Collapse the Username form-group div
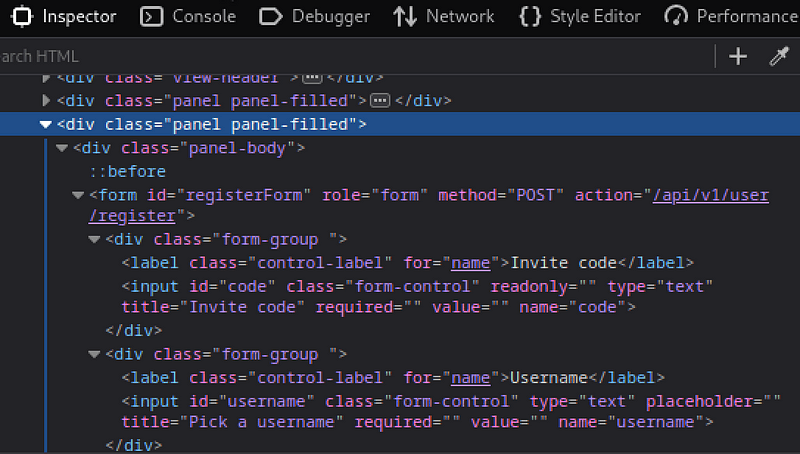Viewport: 800px width, 454px height. (94, 355)
